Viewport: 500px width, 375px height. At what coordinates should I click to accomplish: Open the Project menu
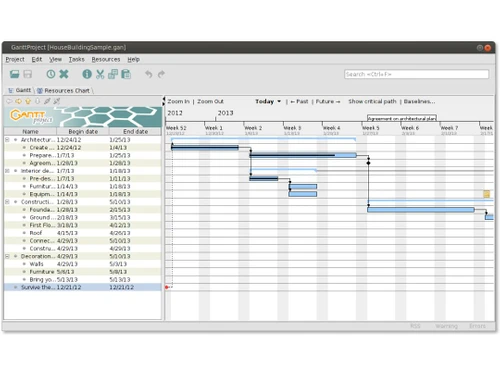15,59
